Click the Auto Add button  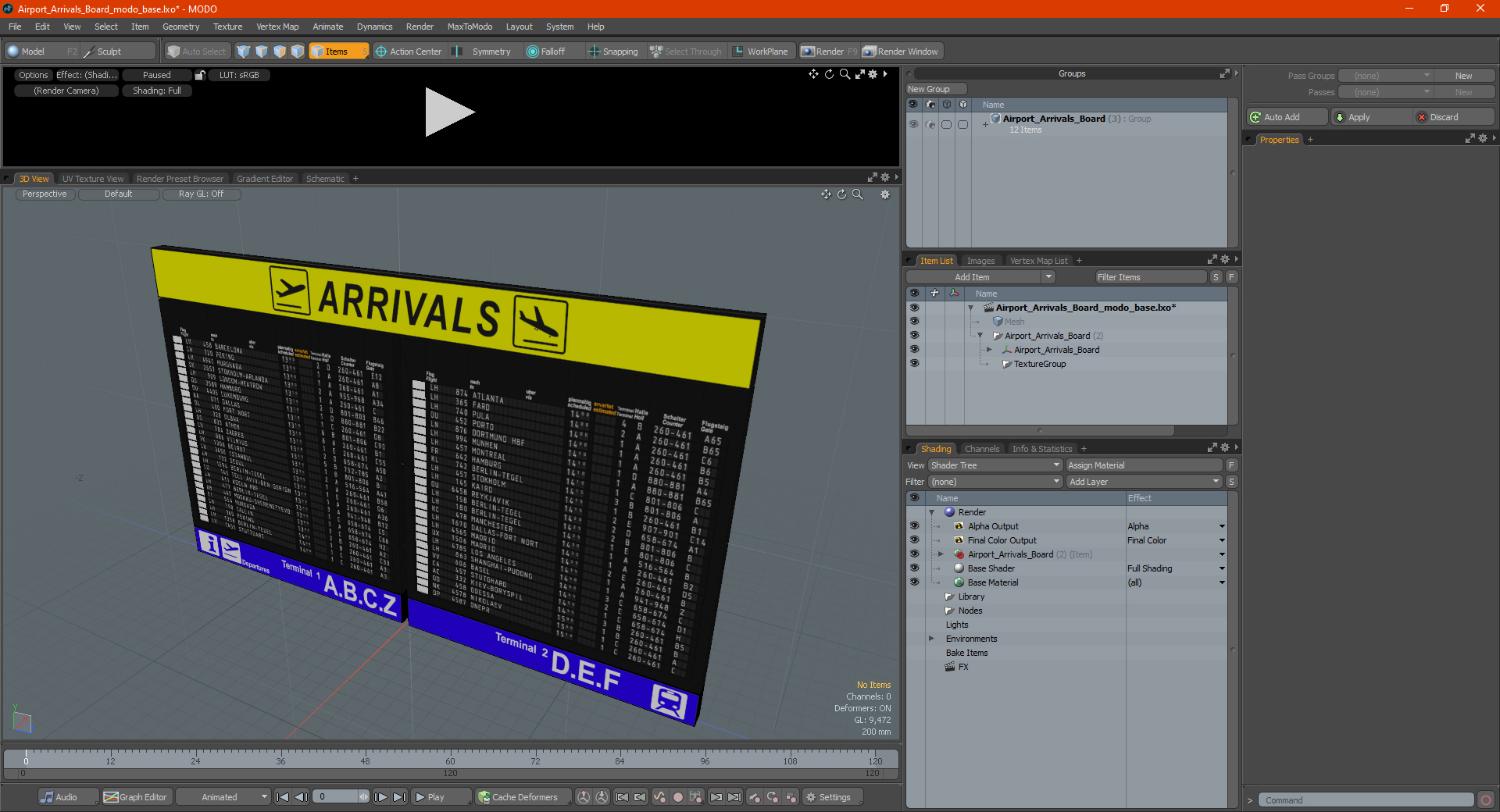tap(1287, 117)
